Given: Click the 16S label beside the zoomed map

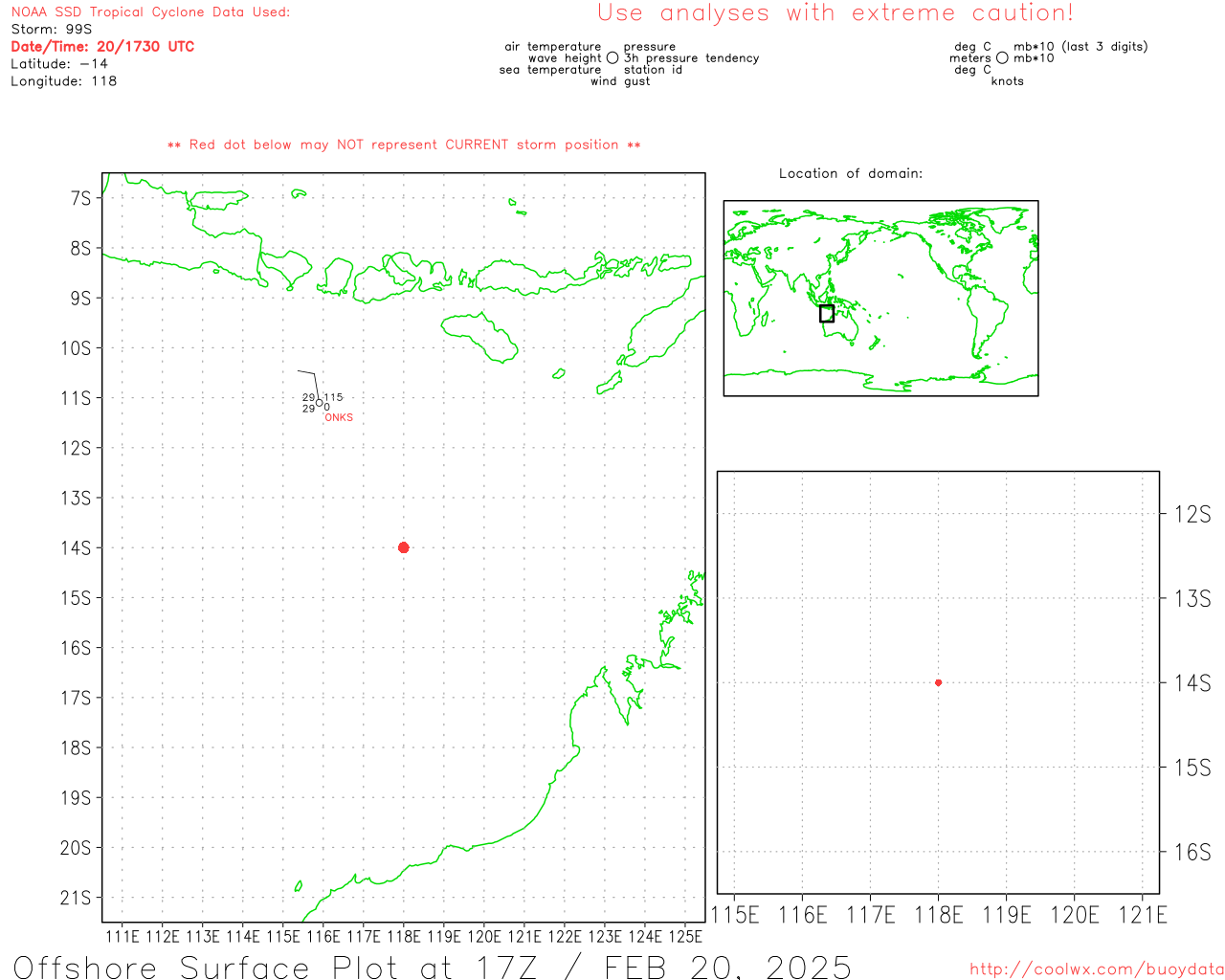Looking at the screenshot, I should point(1192,852).
